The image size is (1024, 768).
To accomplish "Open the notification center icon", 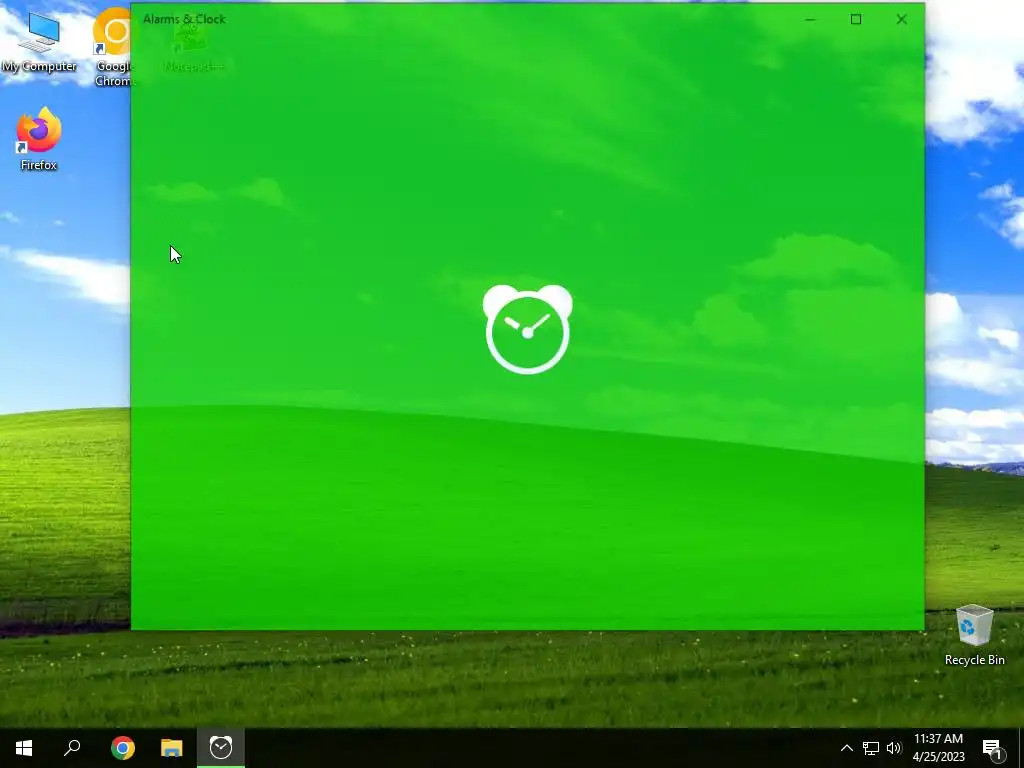I will pyautogui.click(x=993, y=749).
